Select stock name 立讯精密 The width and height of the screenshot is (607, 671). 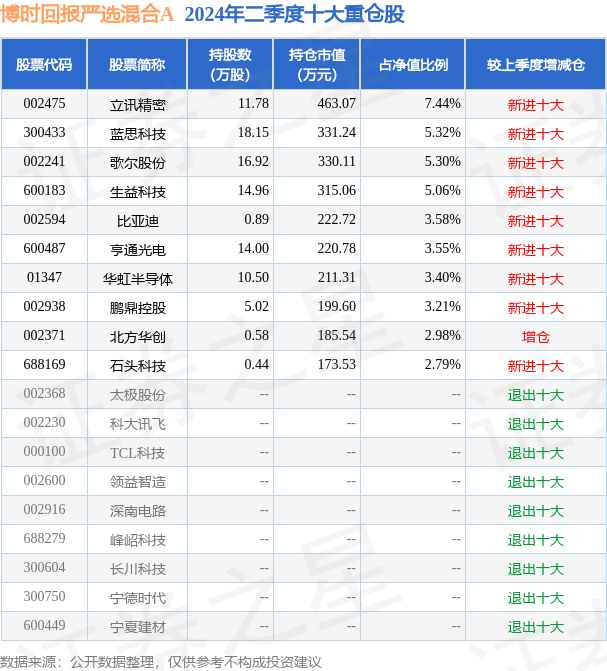coord(137,105)
